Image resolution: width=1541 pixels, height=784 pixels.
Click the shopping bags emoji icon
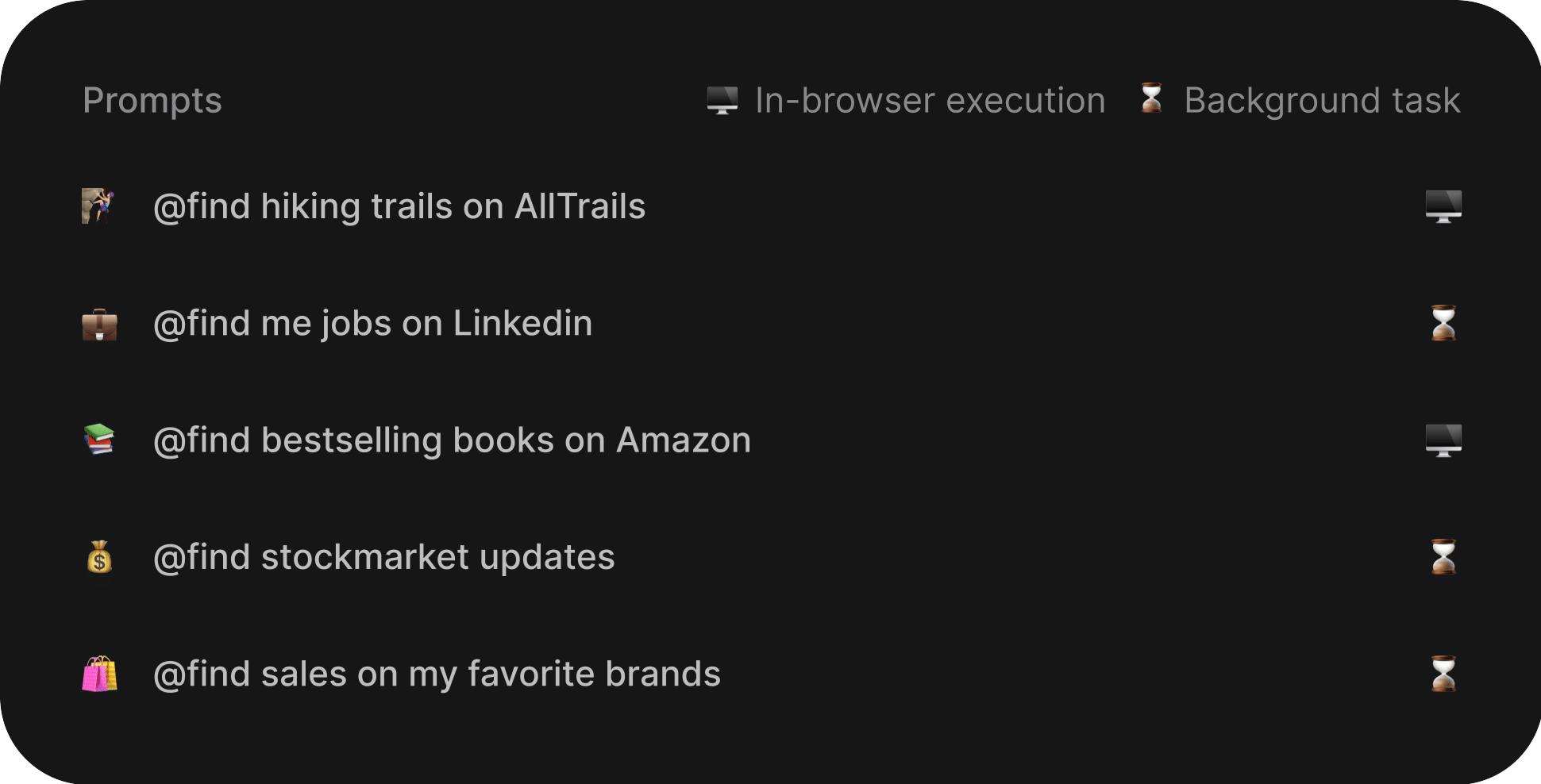point(99,674)
